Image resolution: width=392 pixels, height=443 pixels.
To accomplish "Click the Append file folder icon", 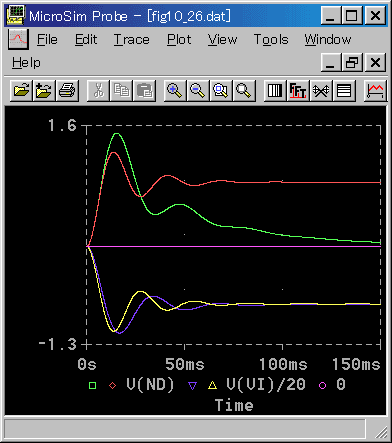I will (44, 90).
